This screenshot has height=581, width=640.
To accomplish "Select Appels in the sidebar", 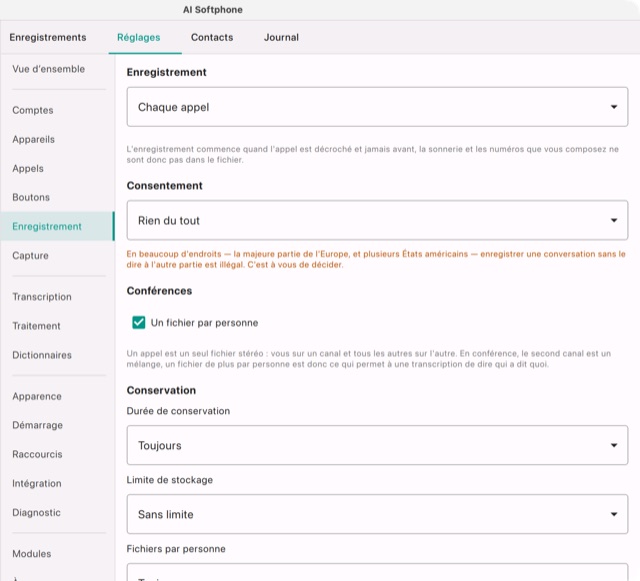I will (28, 168).
